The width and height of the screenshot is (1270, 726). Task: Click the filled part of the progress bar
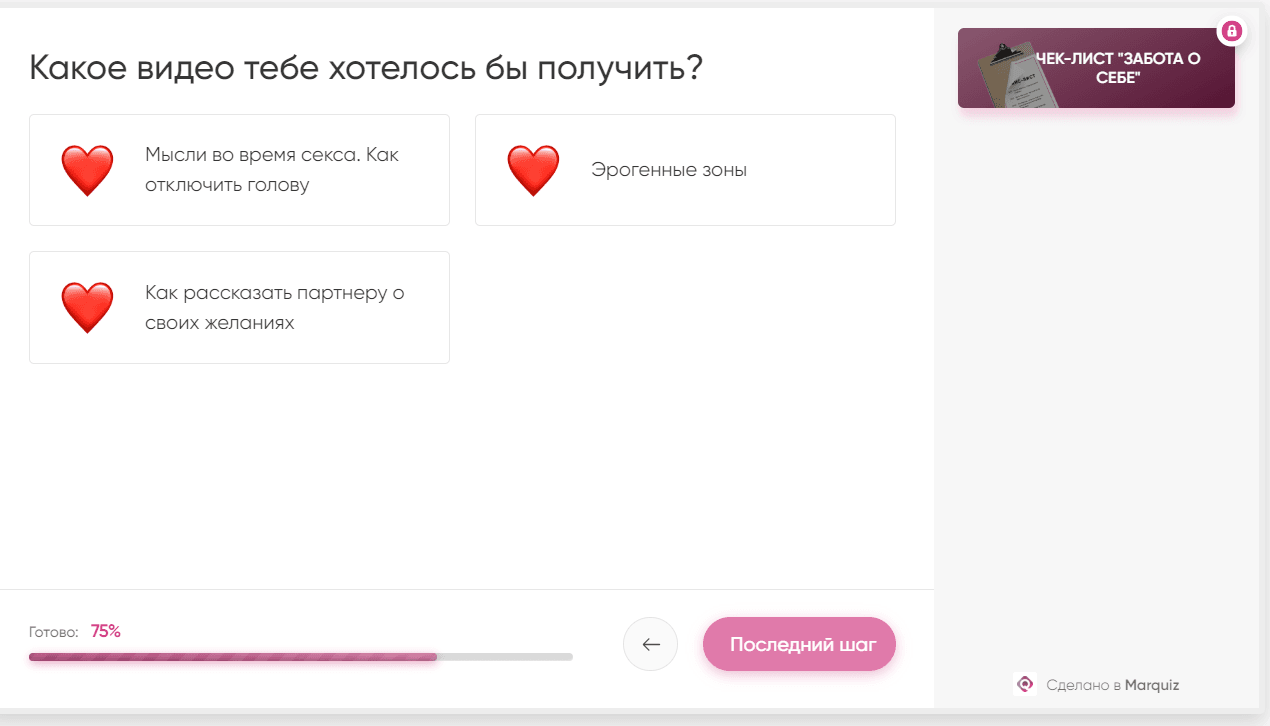(232, 657)
